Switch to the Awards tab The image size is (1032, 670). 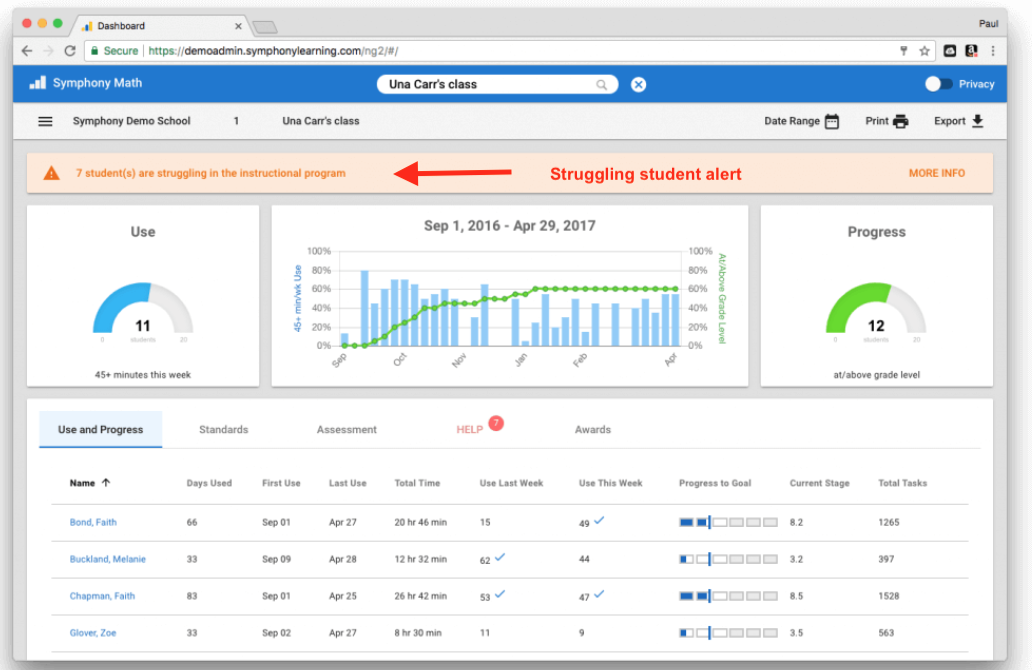593,429
